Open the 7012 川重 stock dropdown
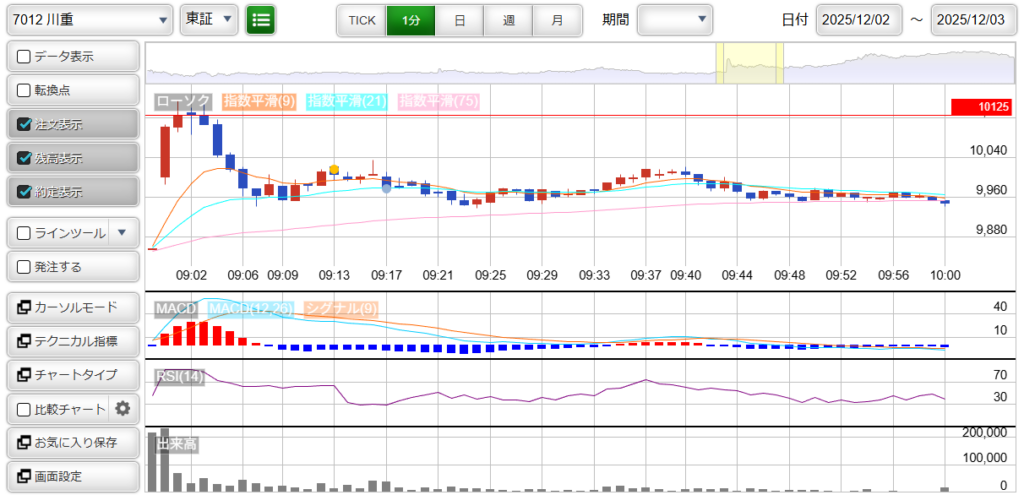The height and width of the screenshot is (495, 1024). [88, 19]
